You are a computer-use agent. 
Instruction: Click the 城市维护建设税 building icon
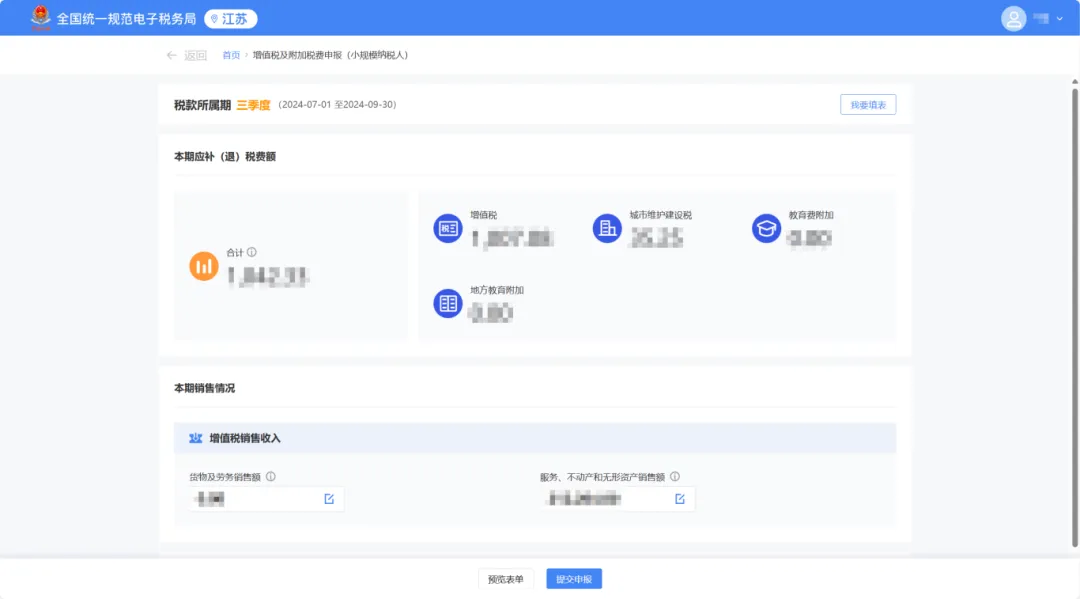[606, 228]
